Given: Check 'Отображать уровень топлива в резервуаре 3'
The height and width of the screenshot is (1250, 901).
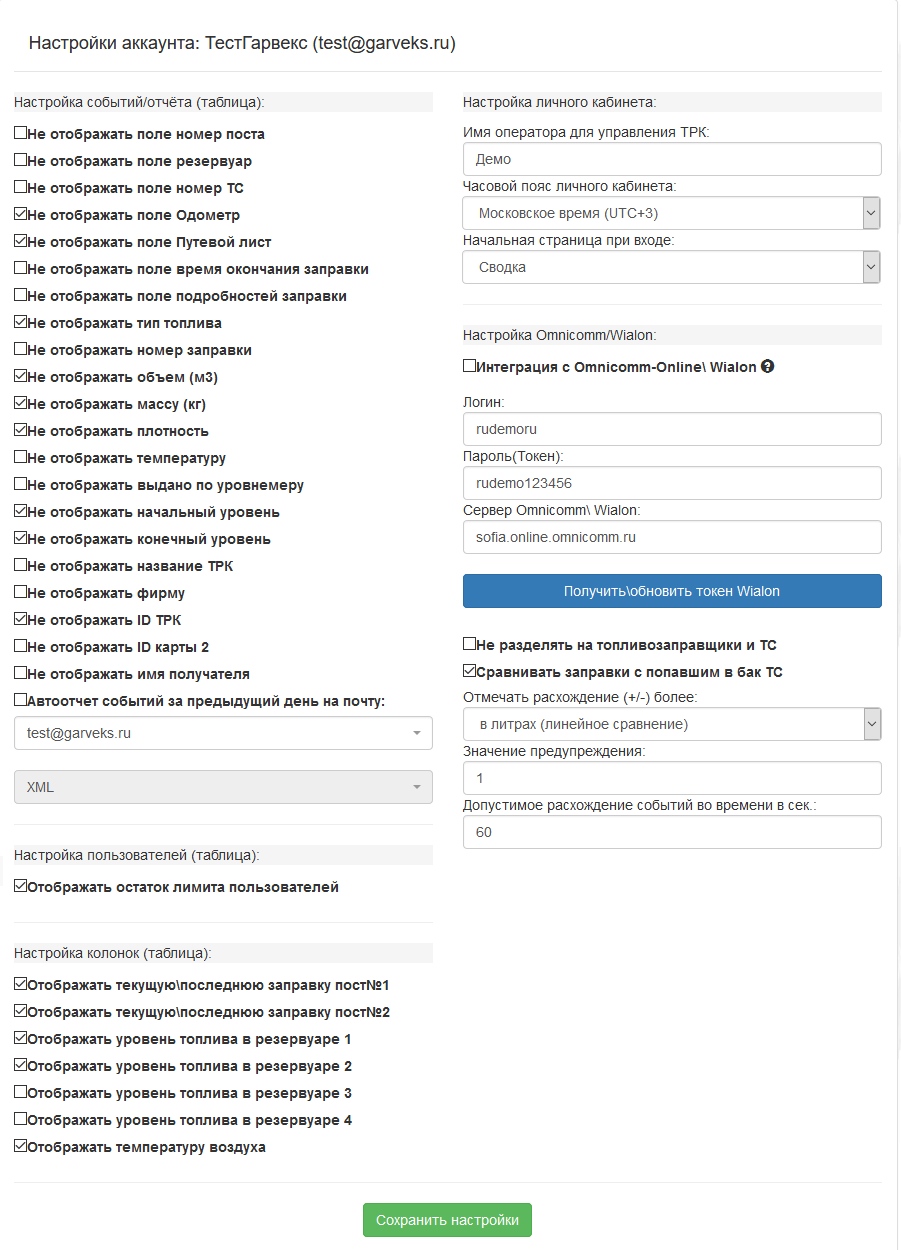Looking at the screenshot, I should 21,1092.
